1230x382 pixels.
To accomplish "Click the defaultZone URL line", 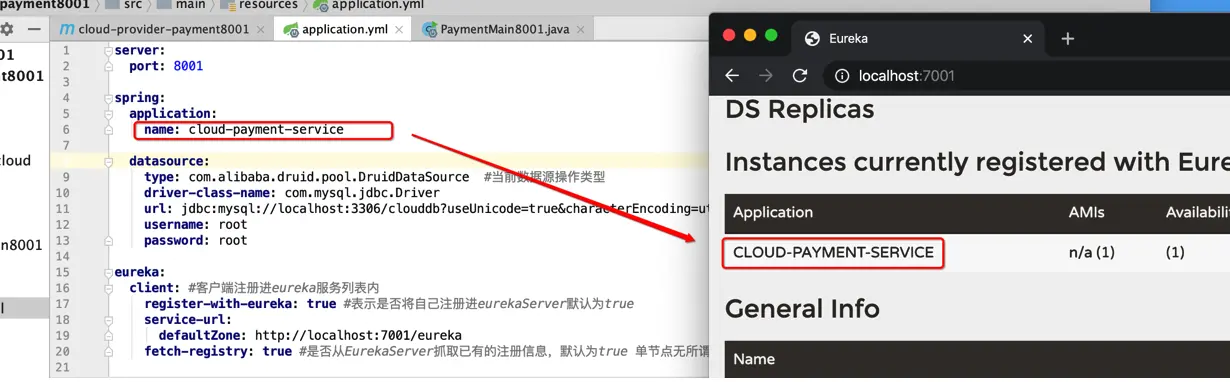I will tap(310, 336).
